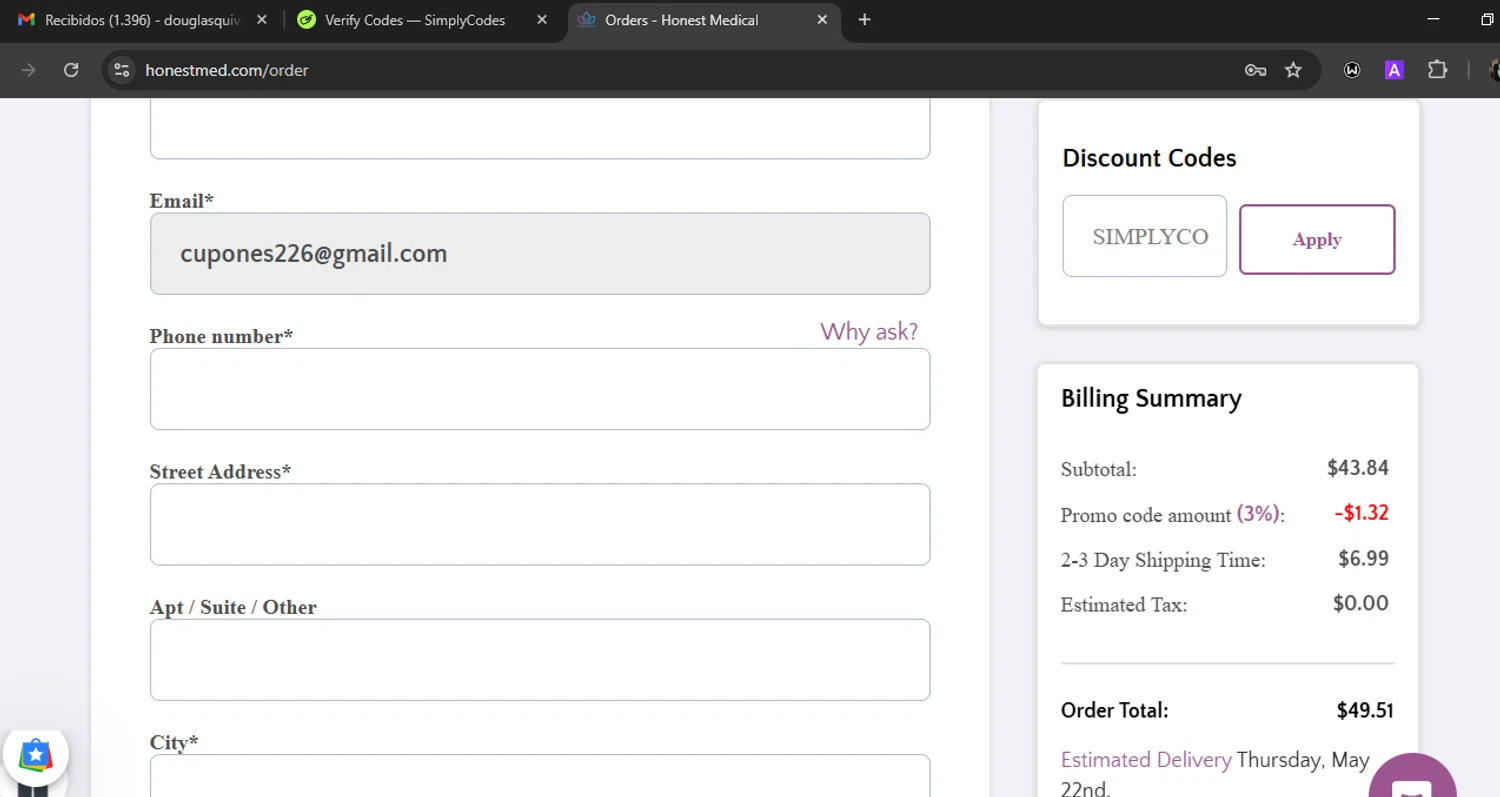Focus the Apt / Suite / Other field

540,660
